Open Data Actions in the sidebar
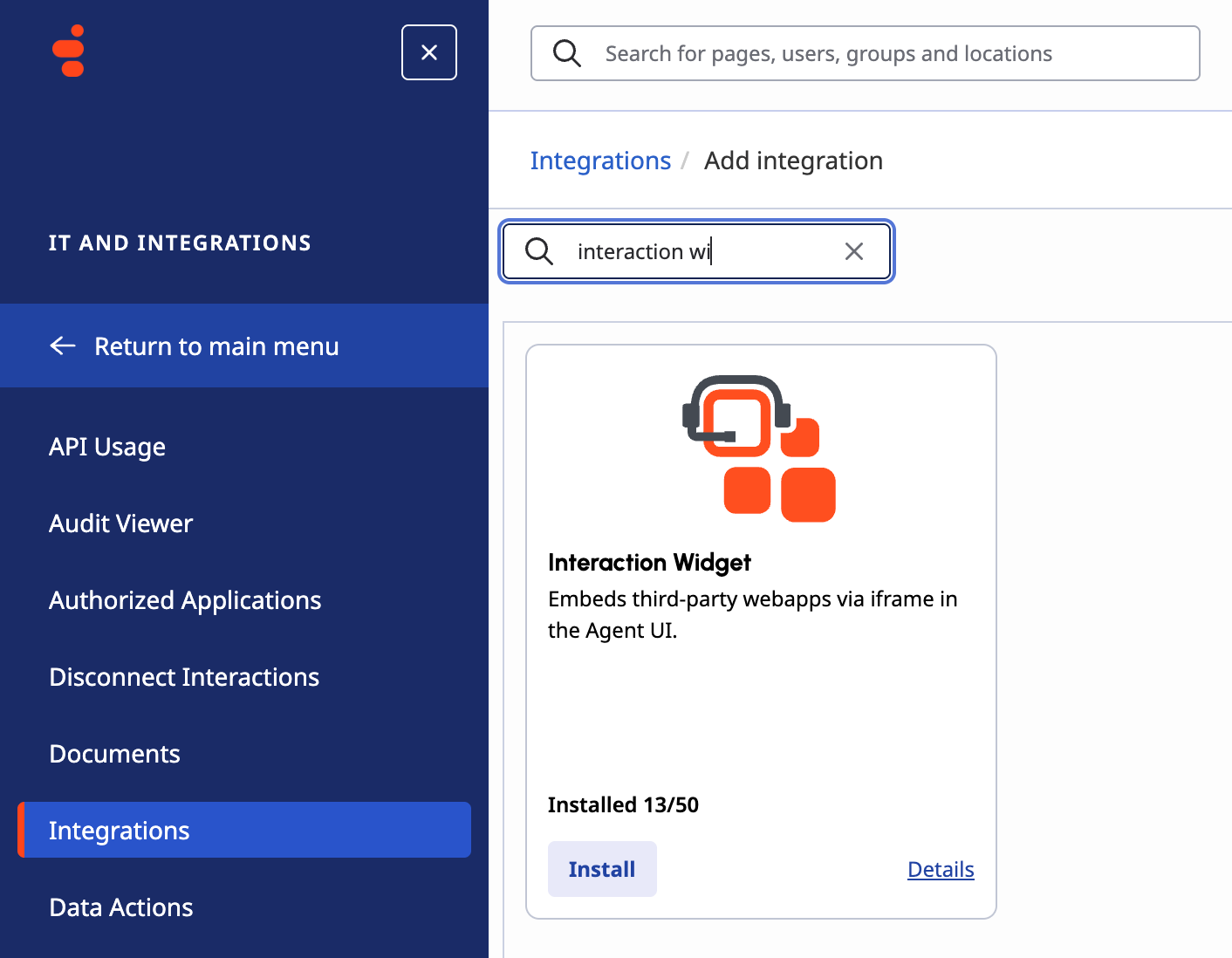Image resolution: width=1232 pixels, height=958 pixels. click(x=121, y=907)
